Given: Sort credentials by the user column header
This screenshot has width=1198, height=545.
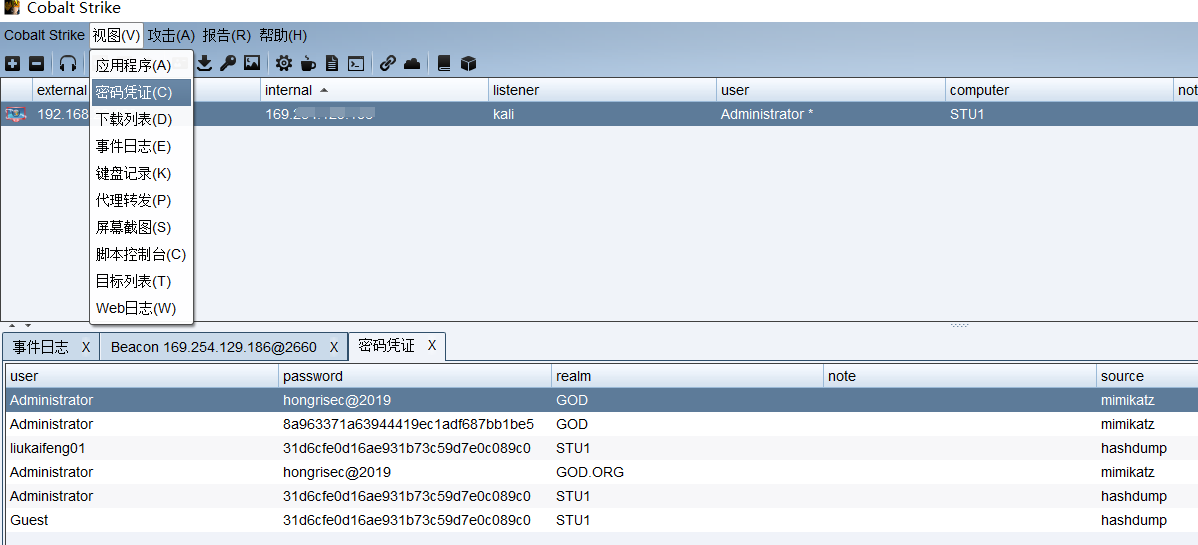Looking at the screenshot, I should click(x=142, y=376).
